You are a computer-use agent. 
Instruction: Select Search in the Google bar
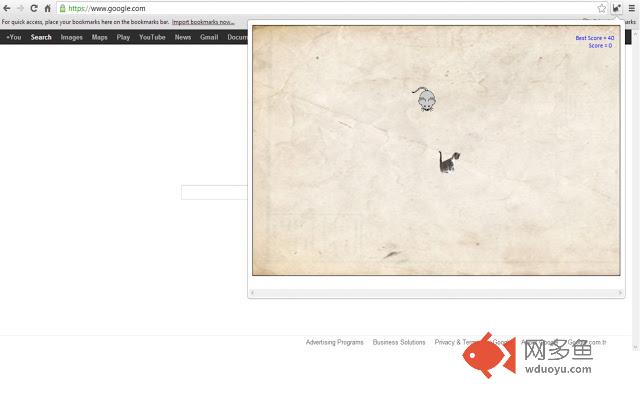pos(41,37)
